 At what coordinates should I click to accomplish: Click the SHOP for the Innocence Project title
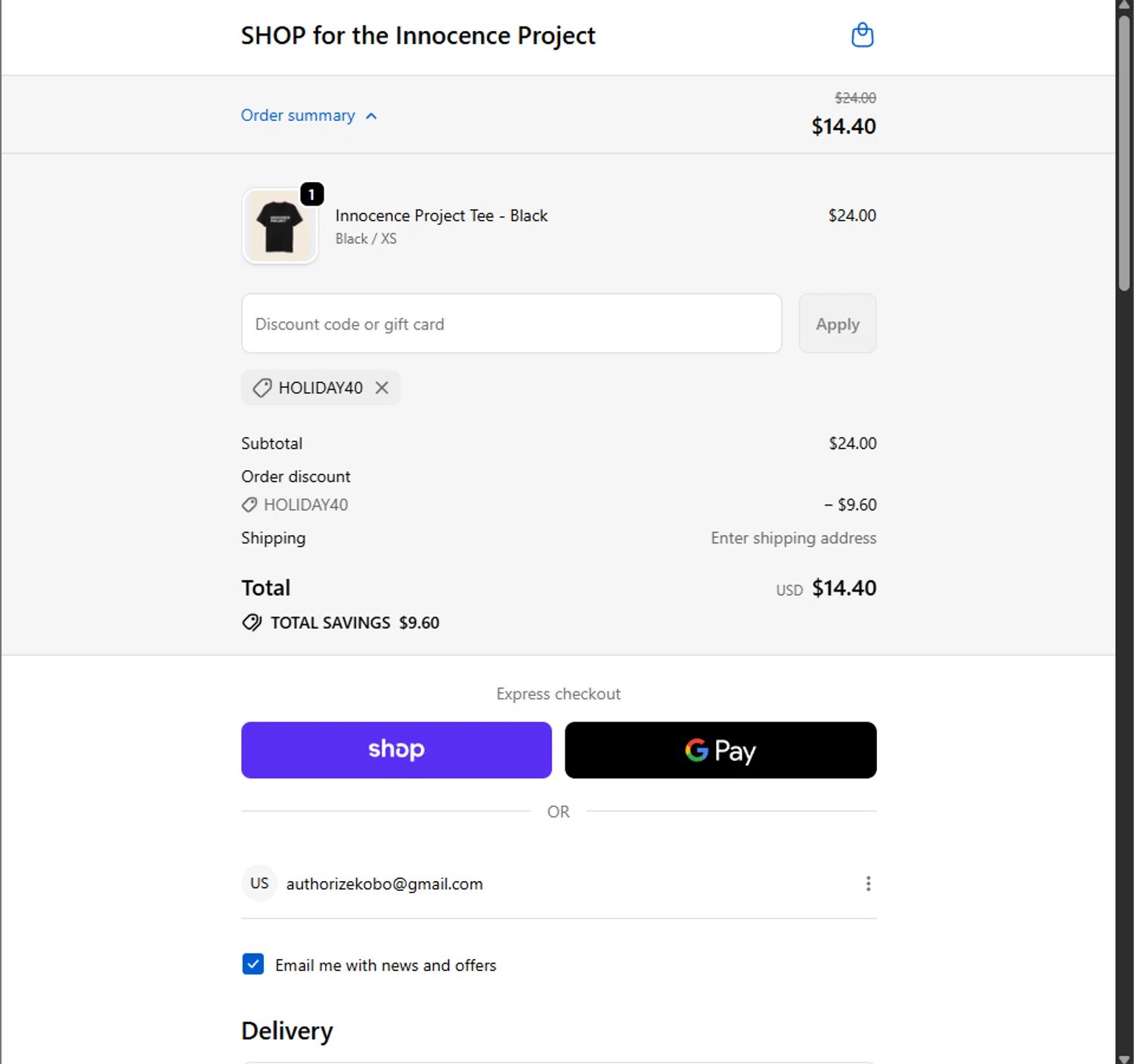click(x=418, y=36)
